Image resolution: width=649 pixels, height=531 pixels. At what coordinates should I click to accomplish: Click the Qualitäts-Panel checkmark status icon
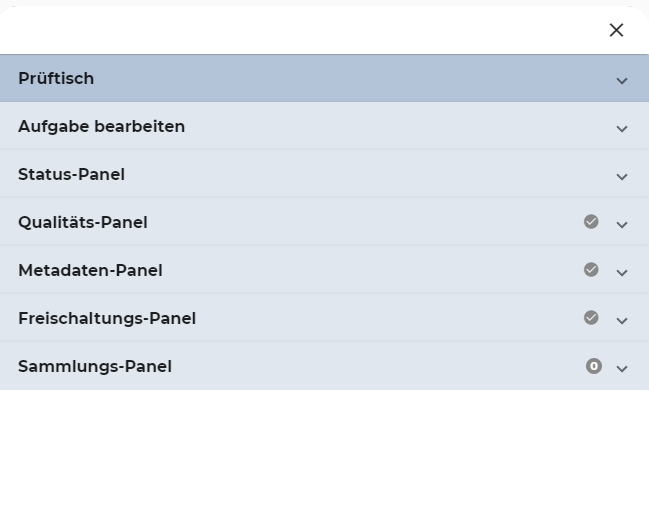pyautogui.click(x=591, y=222)
